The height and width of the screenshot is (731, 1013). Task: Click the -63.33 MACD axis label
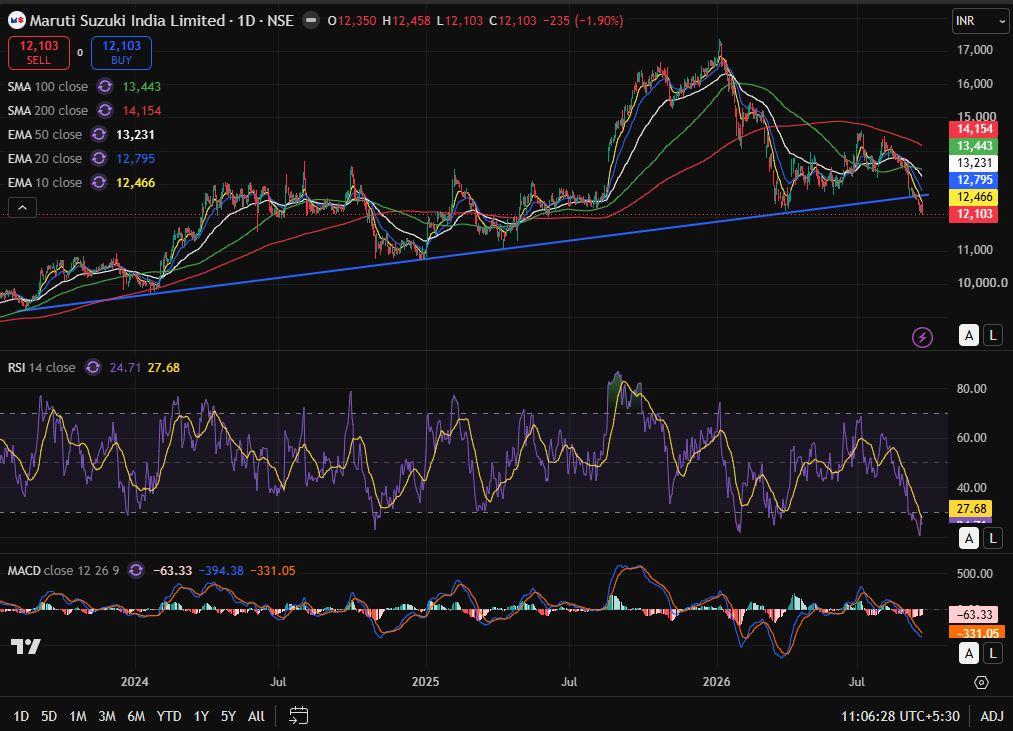[x=974, y=614]
